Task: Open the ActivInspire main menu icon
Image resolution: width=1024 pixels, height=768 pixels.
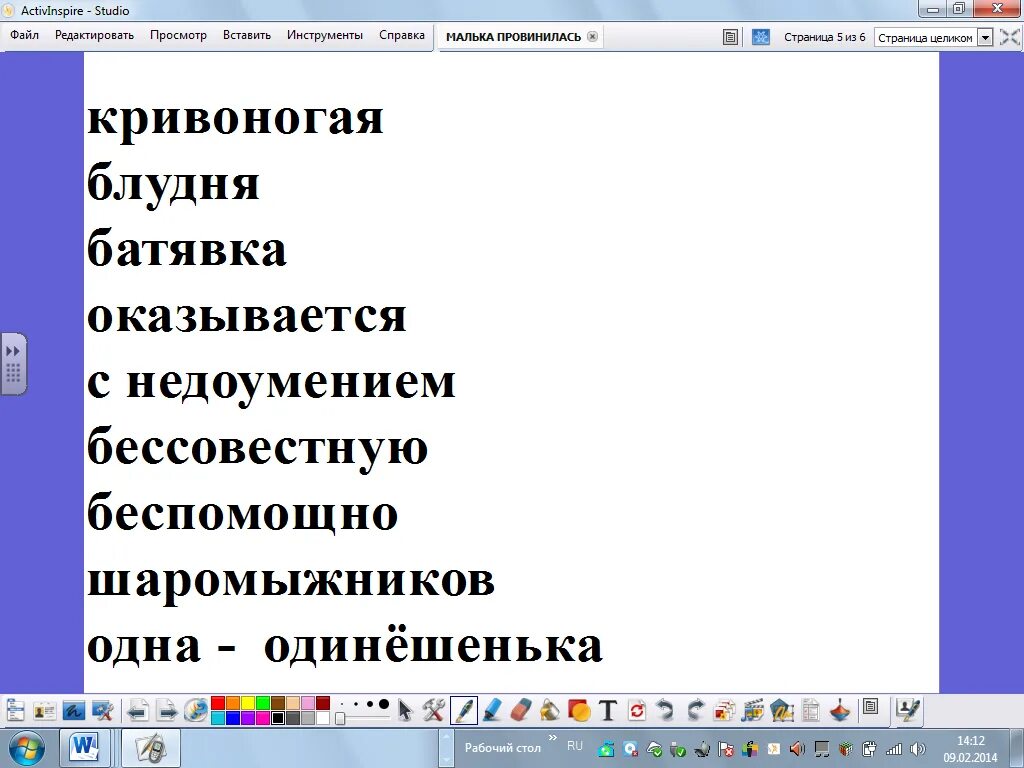Action: tap(14, 710)
